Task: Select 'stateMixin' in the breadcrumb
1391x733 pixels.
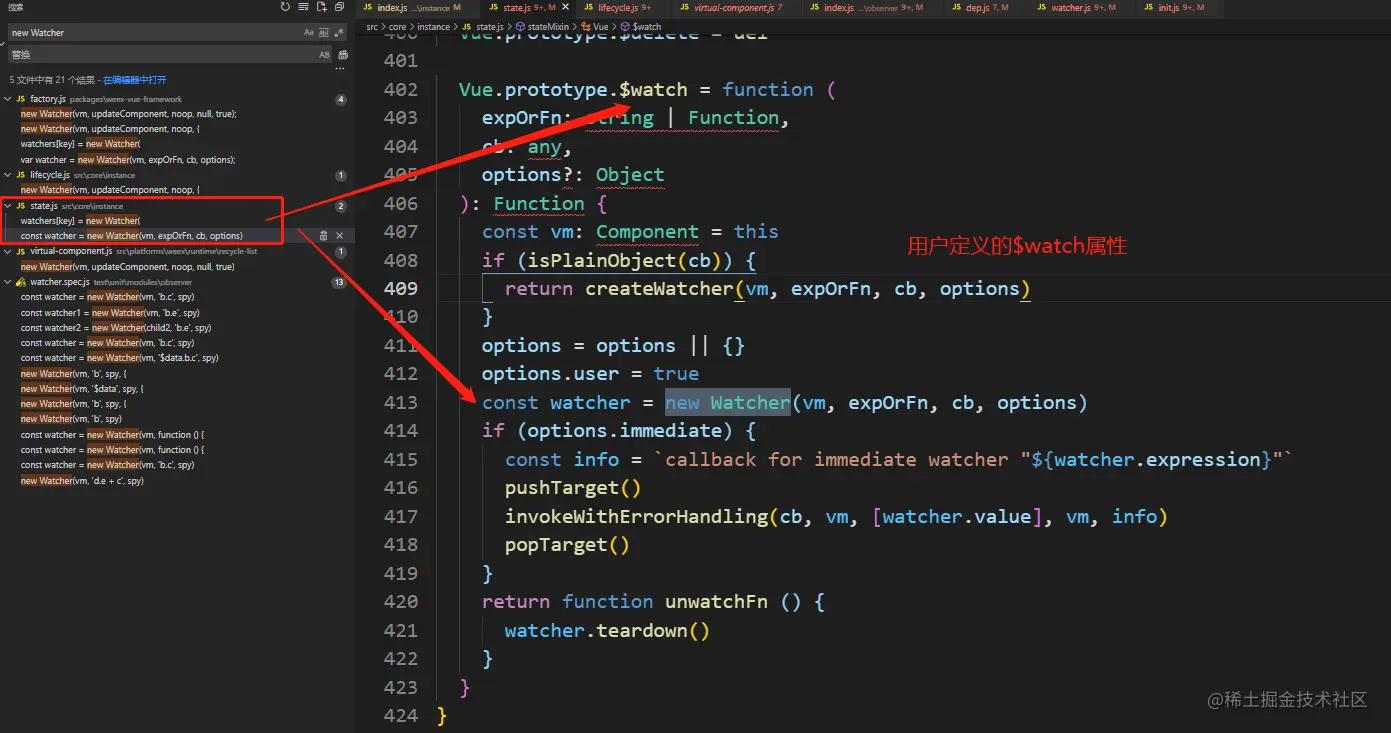Action: point(548,27)
